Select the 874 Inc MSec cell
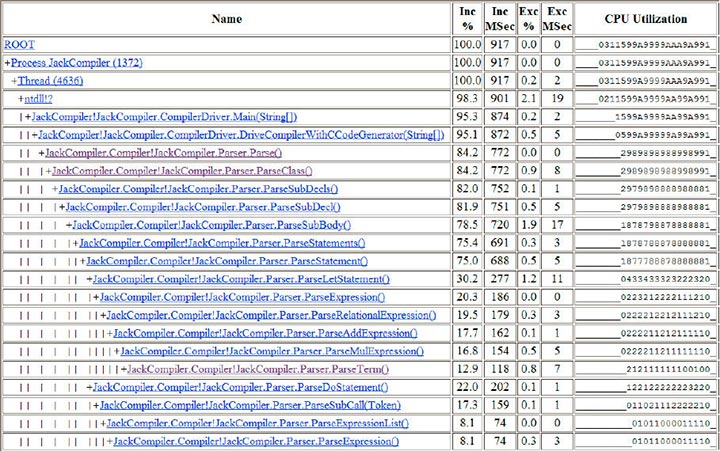 coord(500,117)
